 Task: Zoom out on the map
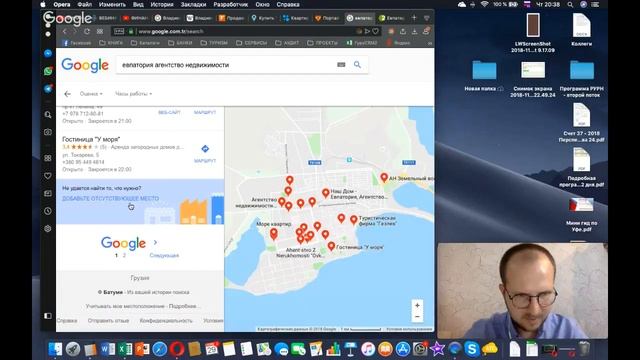click(x=417, y=317)
